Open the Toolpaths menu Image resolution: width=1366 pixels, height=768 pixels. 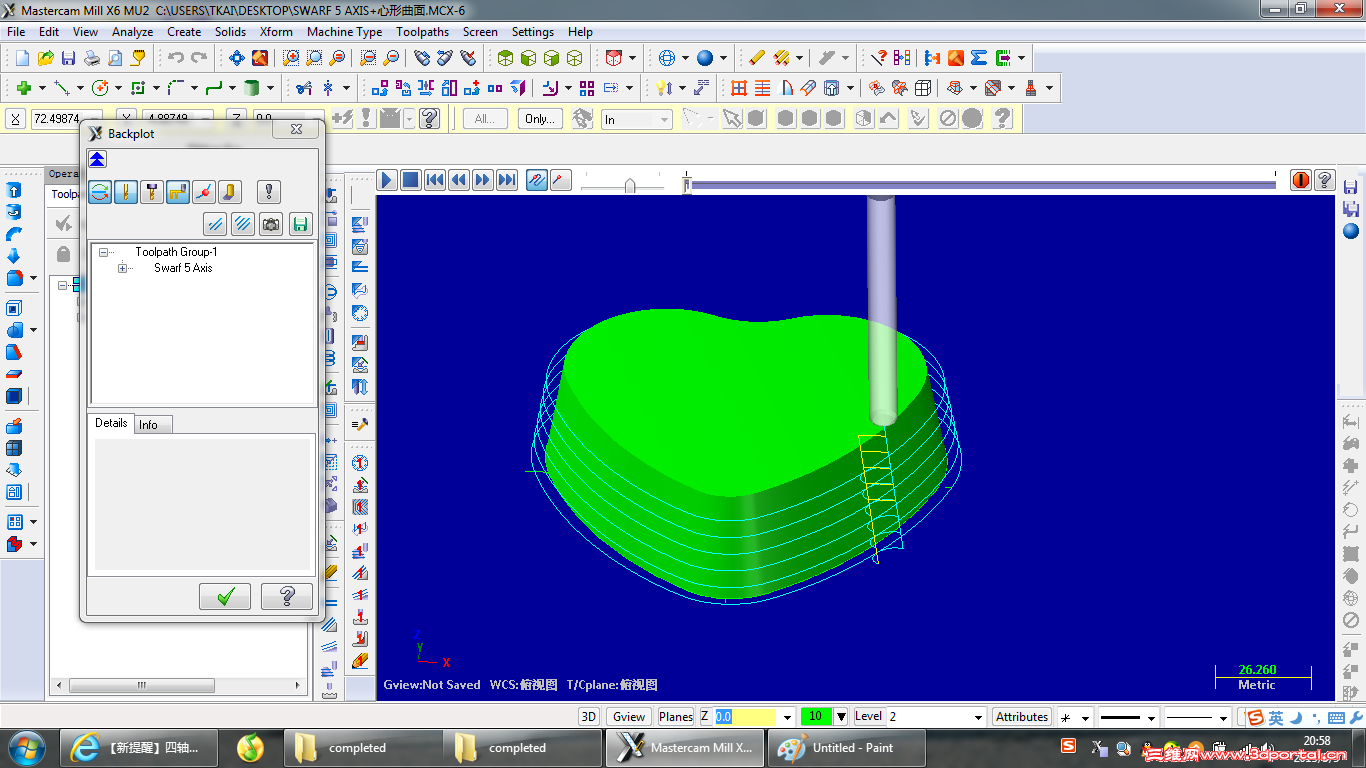click(x=423, y=32)
